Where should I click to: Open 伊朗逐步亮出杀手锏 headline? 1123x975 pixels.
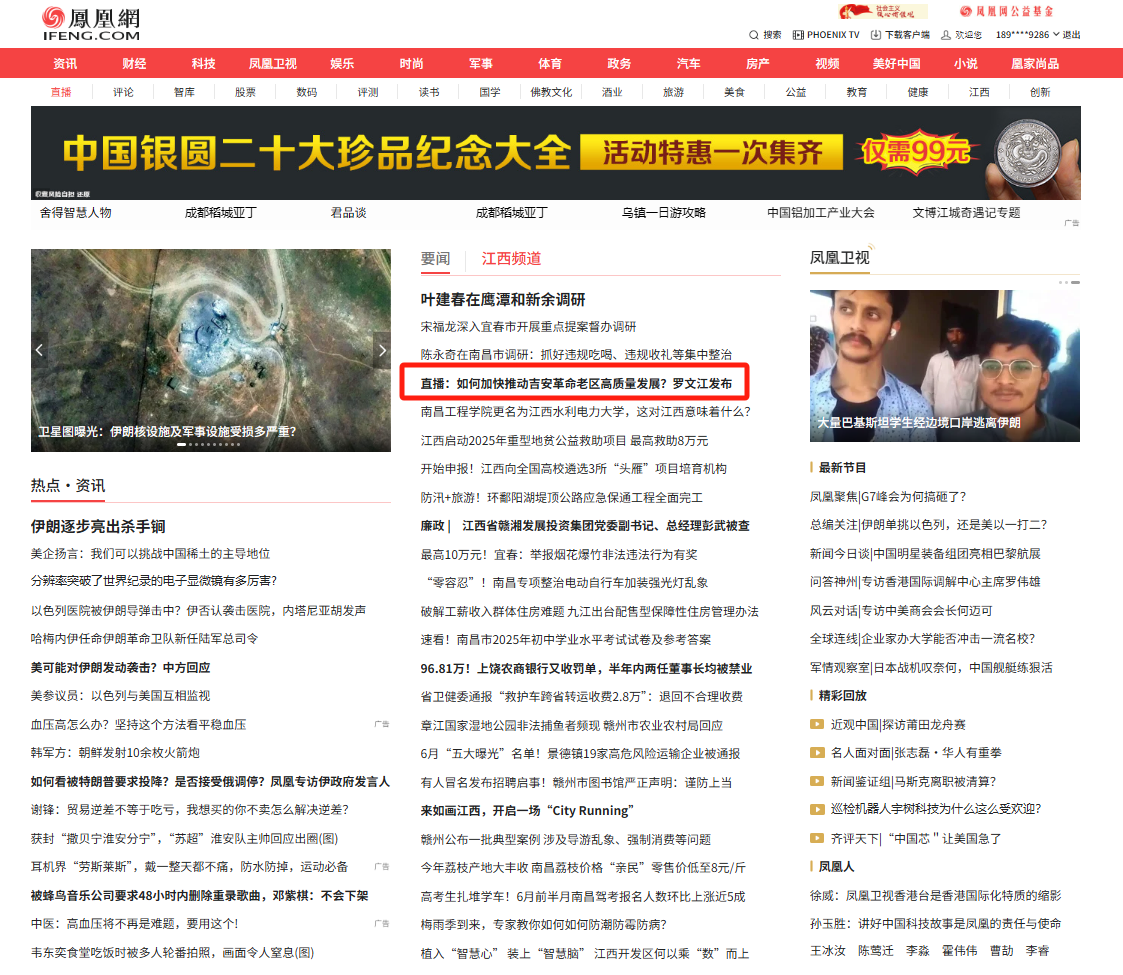tap(98, 527)
